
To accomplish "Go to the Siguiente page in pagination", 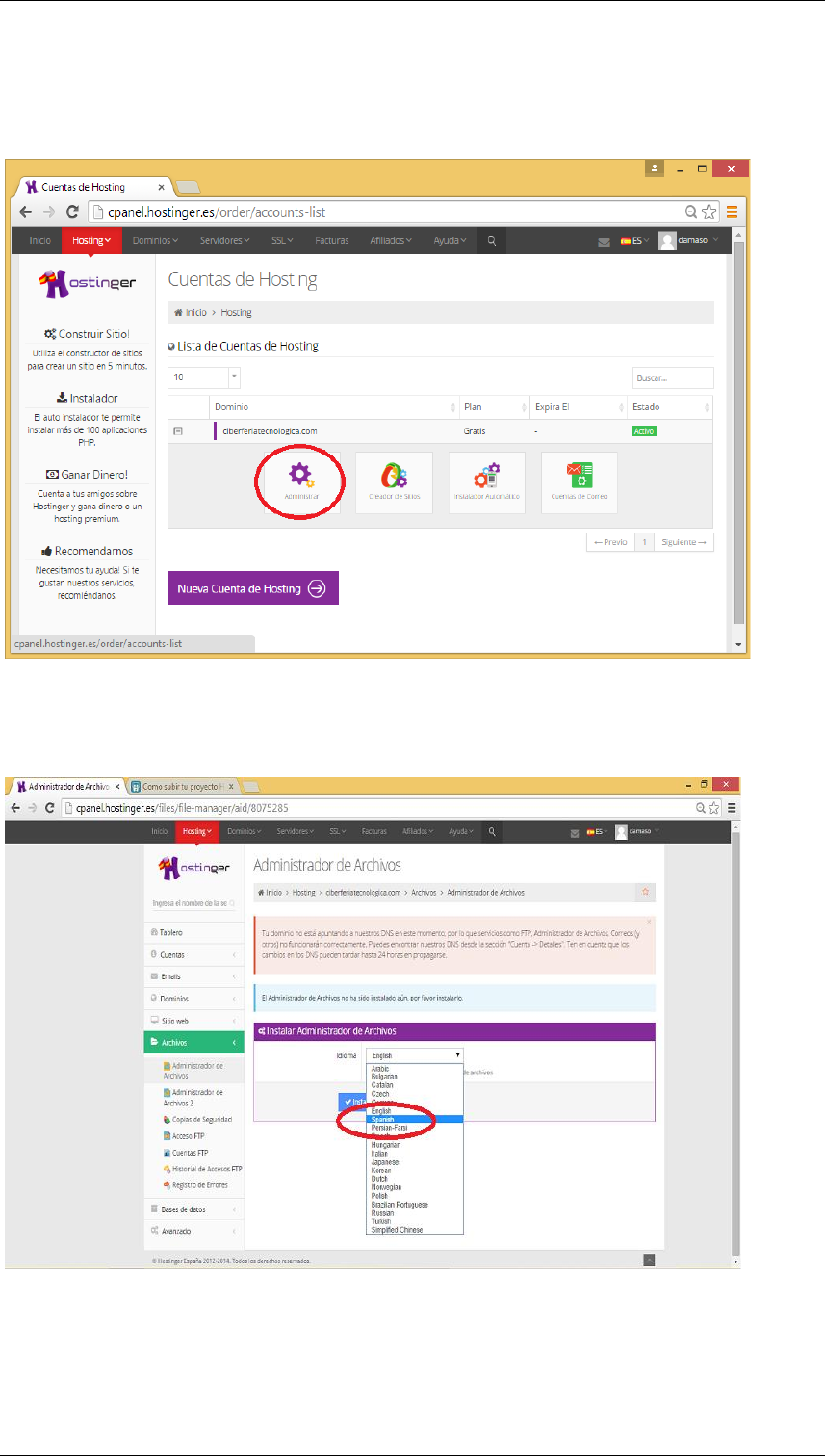I will tap(684, 542).
